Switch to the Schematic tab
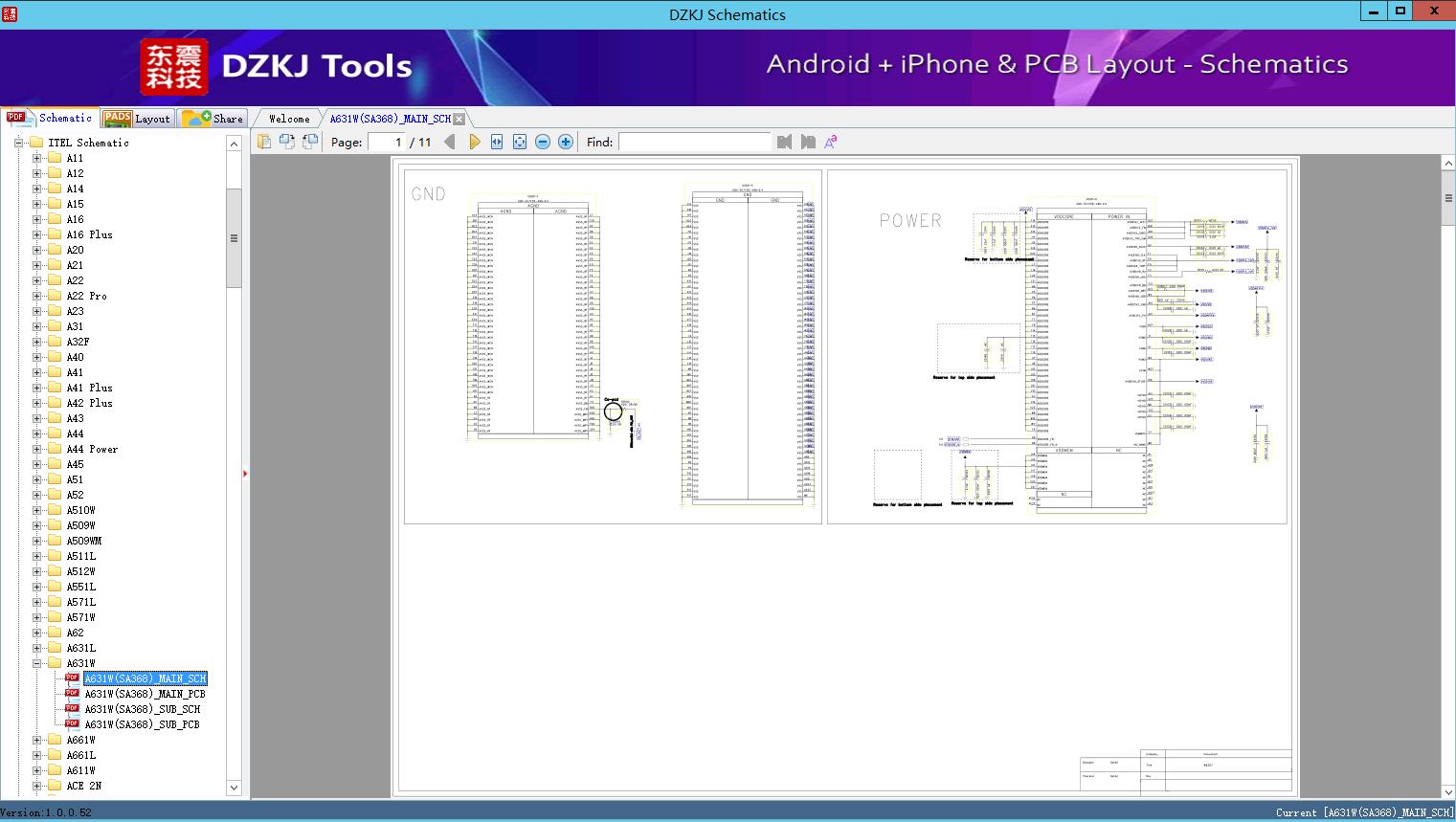Image resolution: width=1456 pixels, height=822 pixels. pyautogui.click(x=50, y=118)
